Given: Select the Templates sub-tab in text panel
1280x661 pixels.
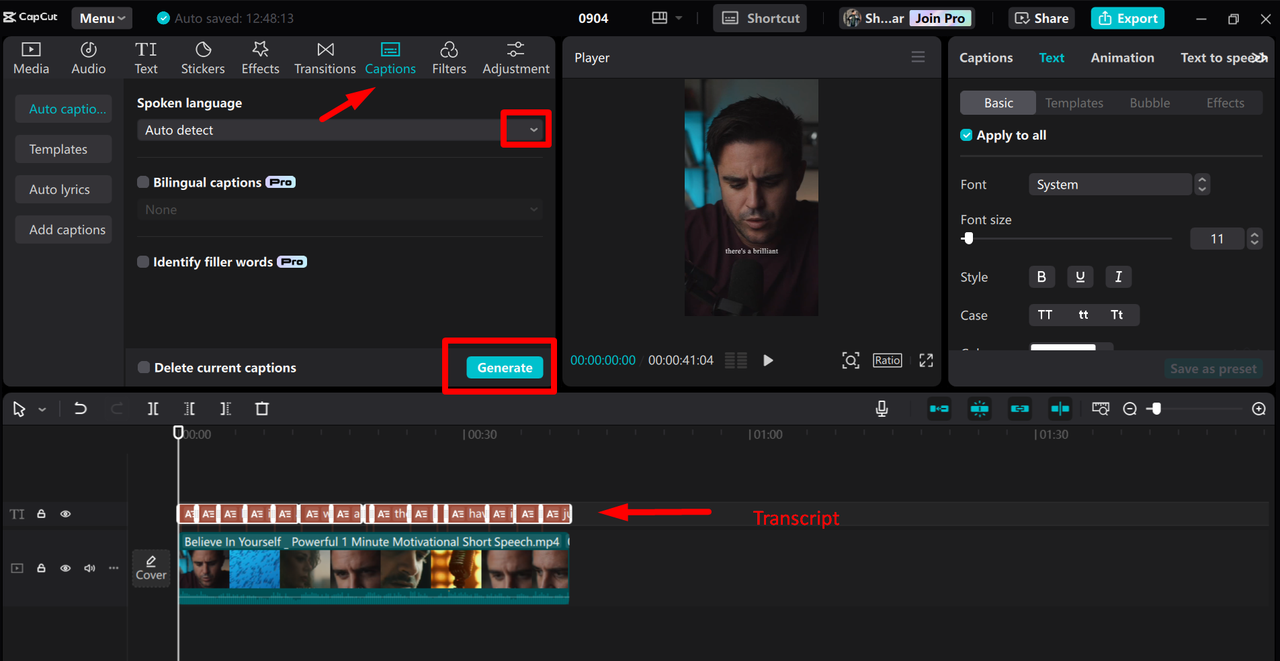Looking at the screenshot, I should 1074,103.
